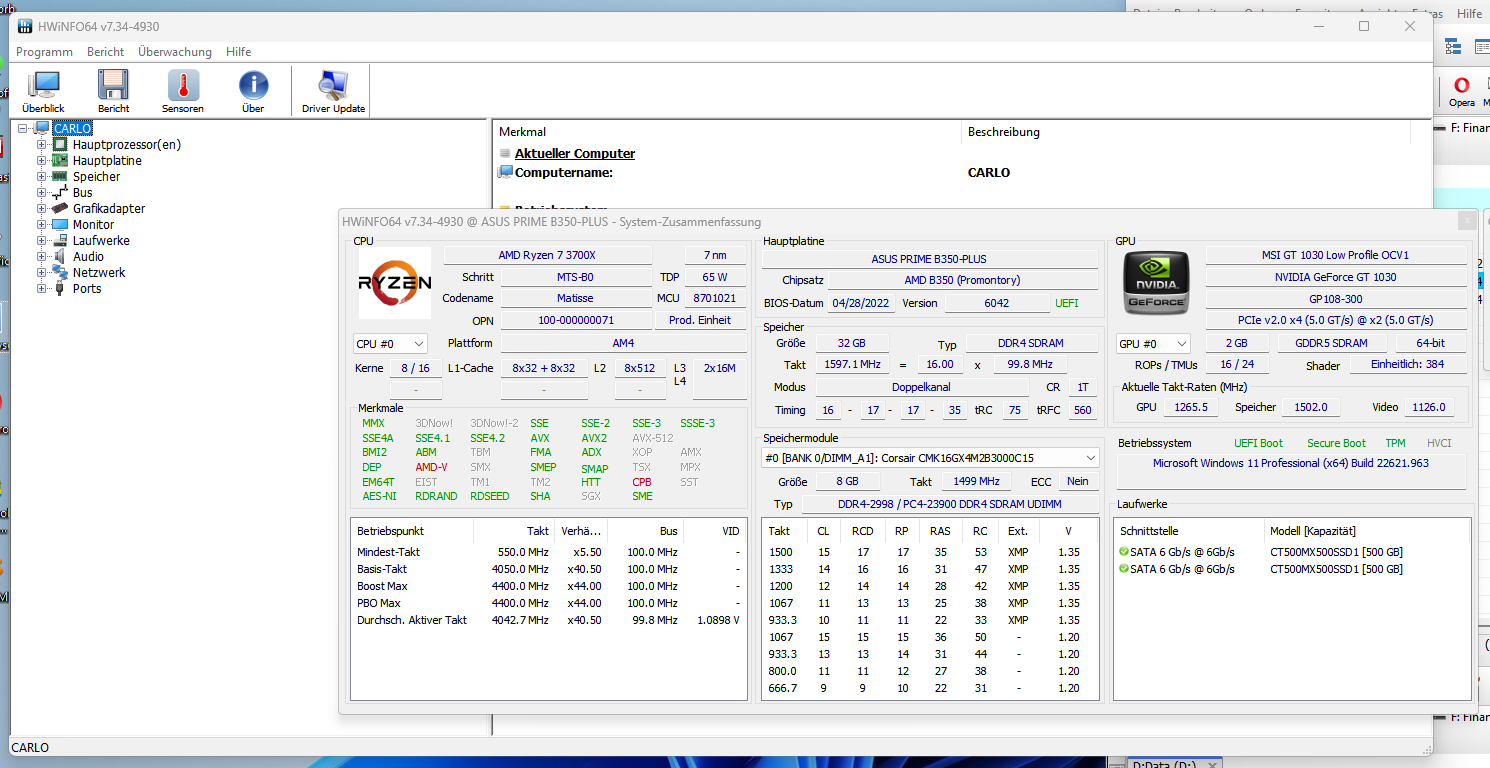
Task: Expand the Bus tree node
Action: point(42,193)
